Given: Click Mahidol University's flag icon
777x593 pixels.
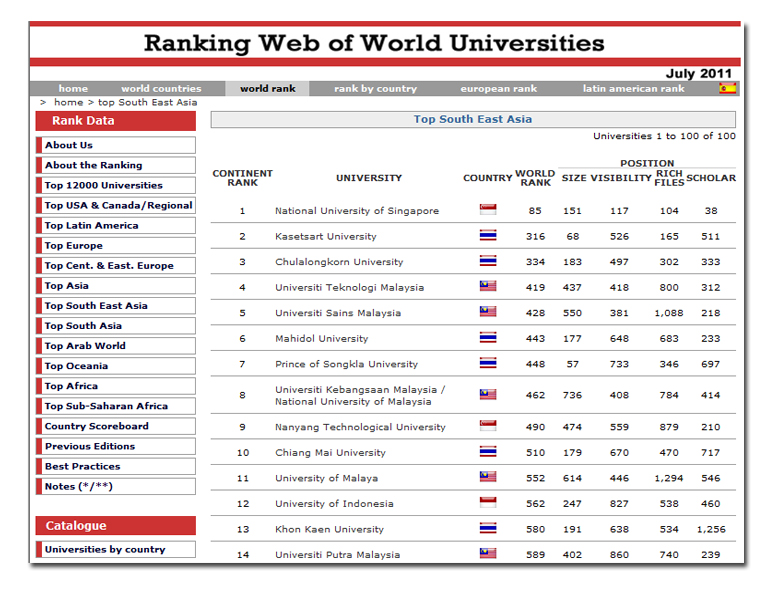Looking at the screenshot, I should click(x=488, y=338).
